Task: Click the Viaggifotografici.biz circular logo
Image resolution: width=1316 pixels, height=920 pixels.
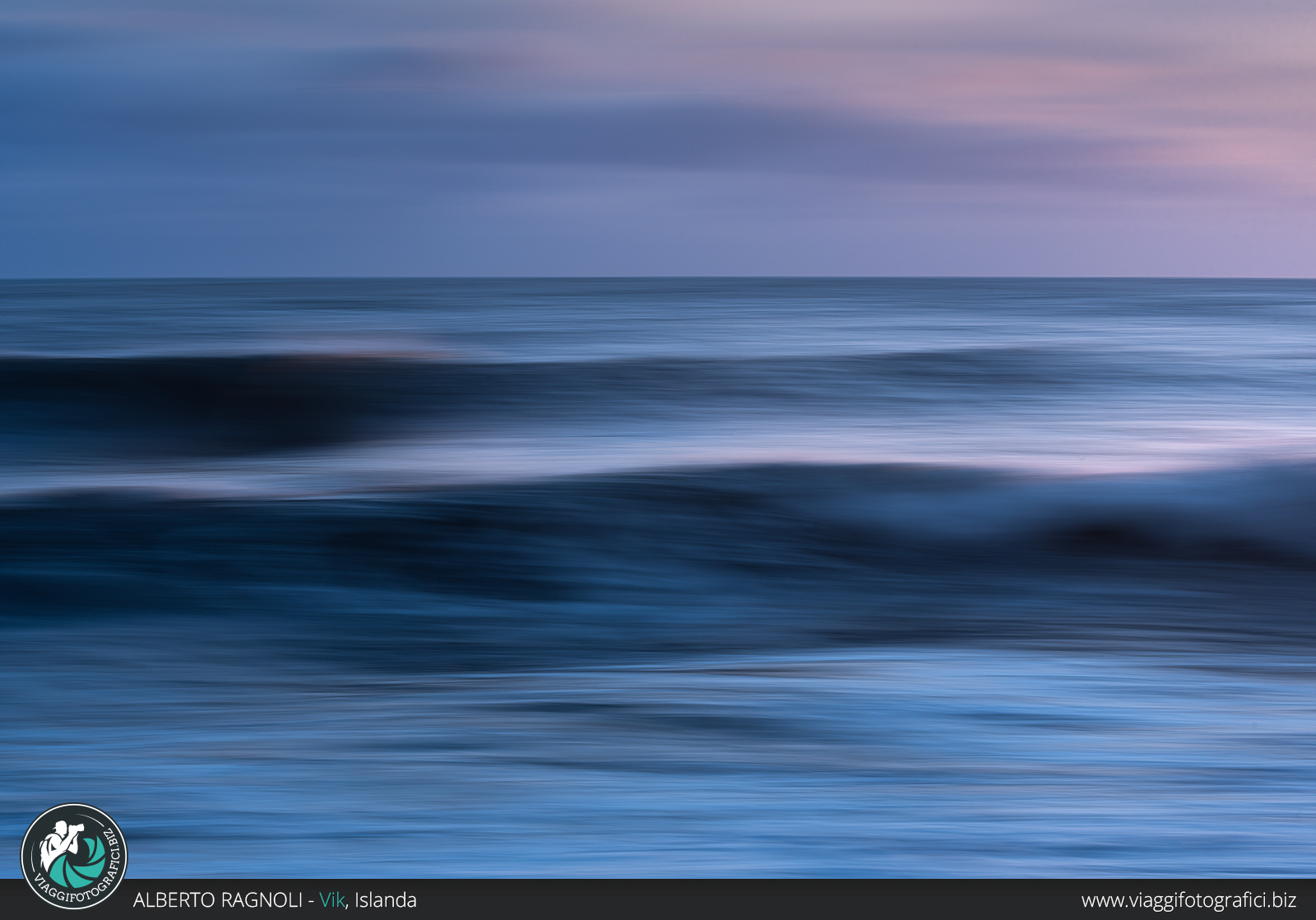Action: (x=74, y=857)
